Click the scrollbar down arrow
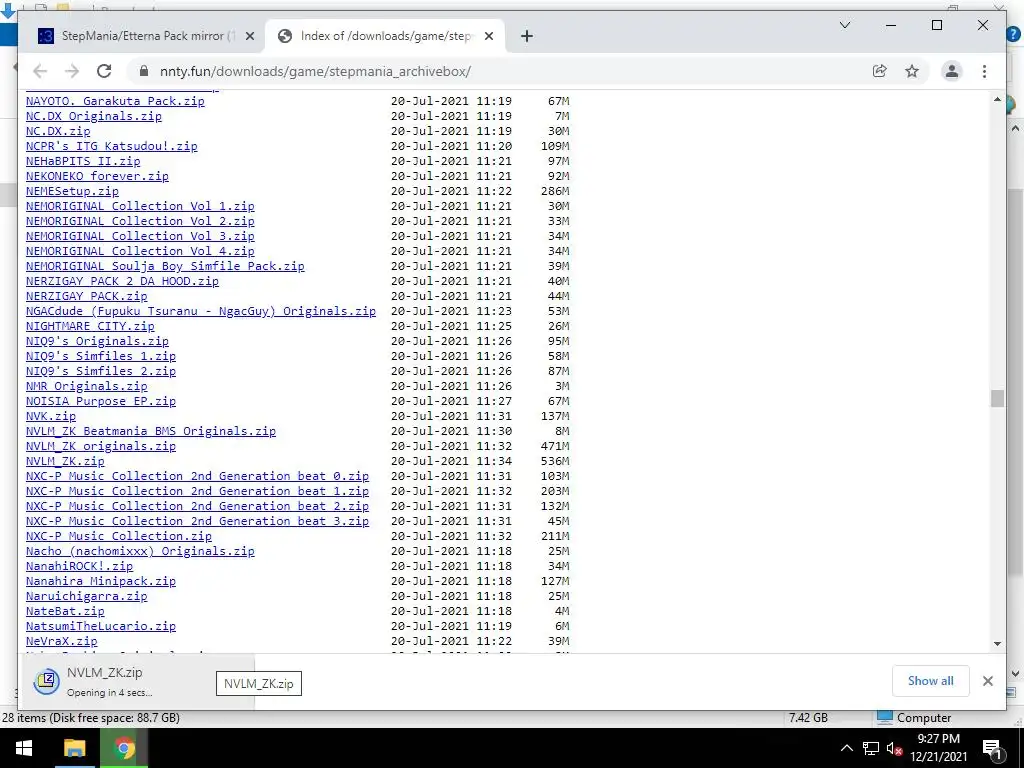The width and height of the screenshot is (1024, 768). (x=997, y=644)
